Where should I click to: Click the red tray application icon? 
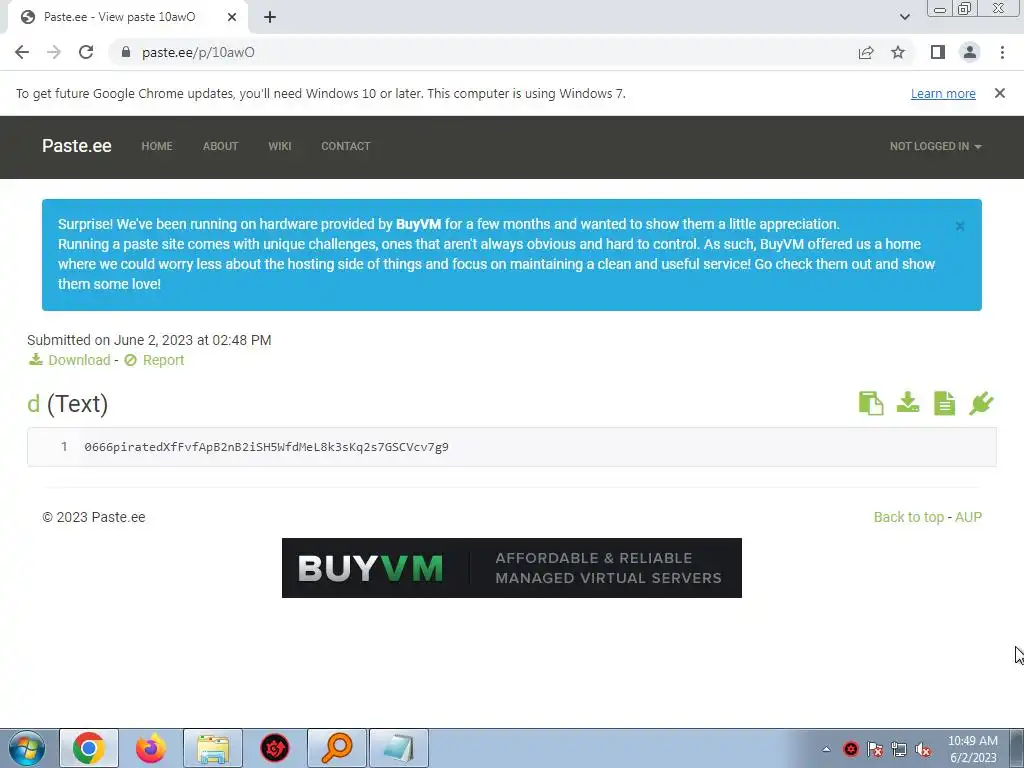click(850, 749)
